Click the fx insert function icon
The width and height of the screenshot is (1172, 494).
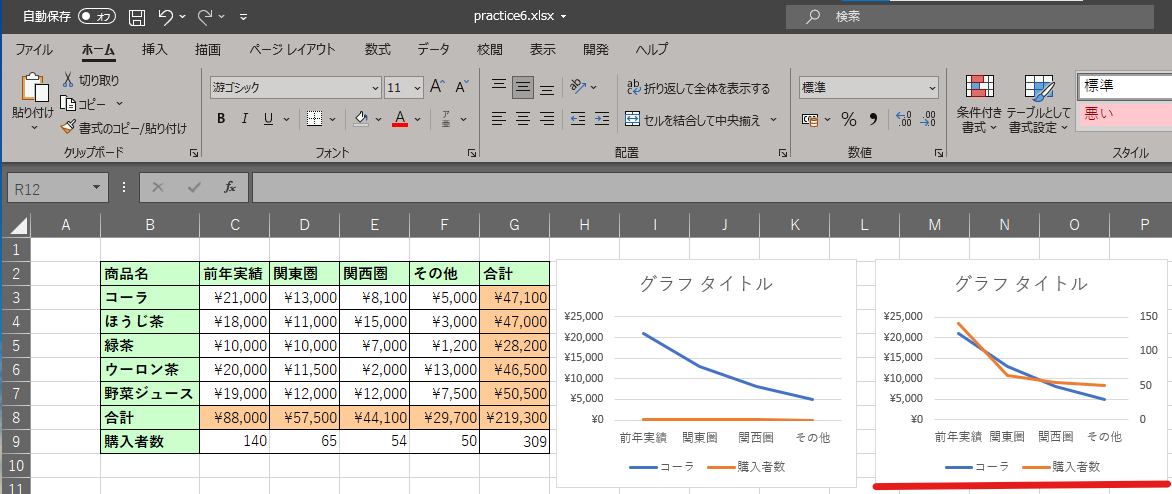coord(230,188)
